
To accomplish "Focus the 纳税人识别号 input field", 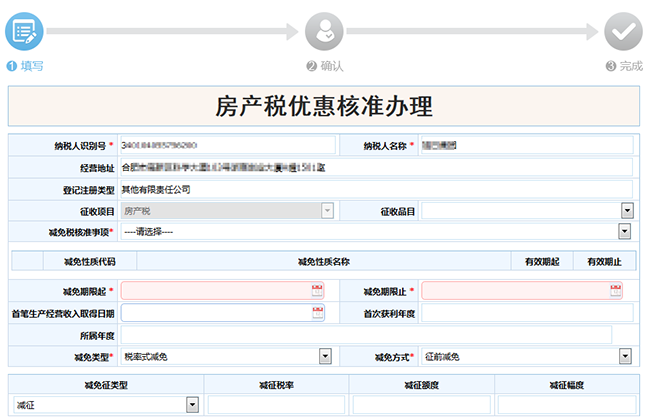I will [x=227, y=146].
